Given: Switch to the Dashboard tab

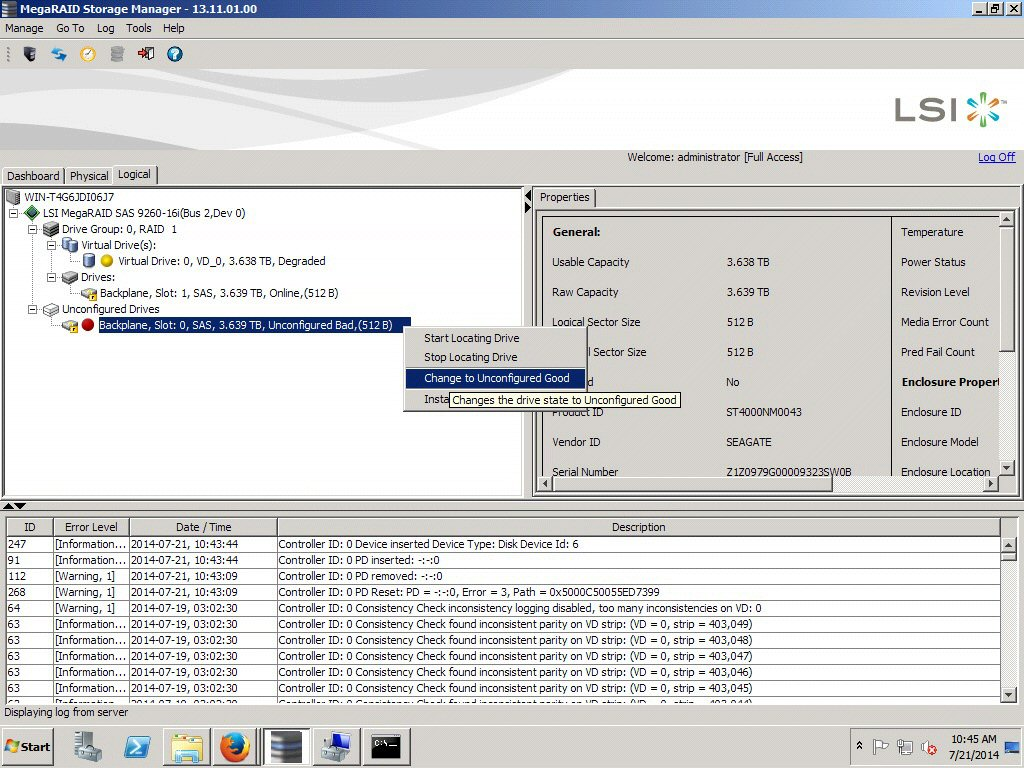Looking at the screenshot, I should pyautogui.click(x=33, y=176).
